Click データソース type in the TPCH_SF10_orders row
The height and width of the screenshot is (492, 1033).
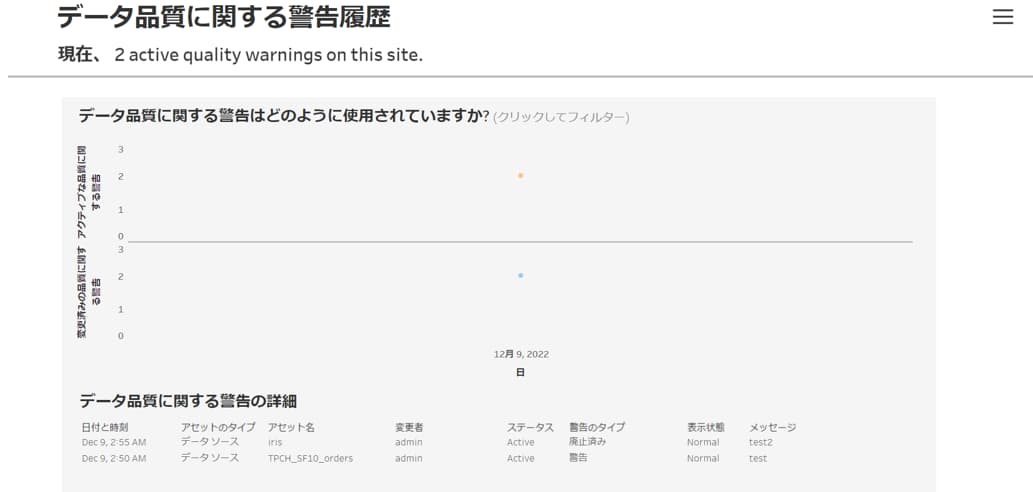click(x=209, y=458)
